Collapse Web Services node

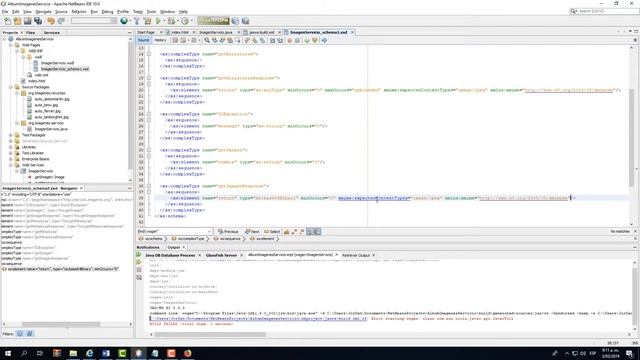coord(11,165)
